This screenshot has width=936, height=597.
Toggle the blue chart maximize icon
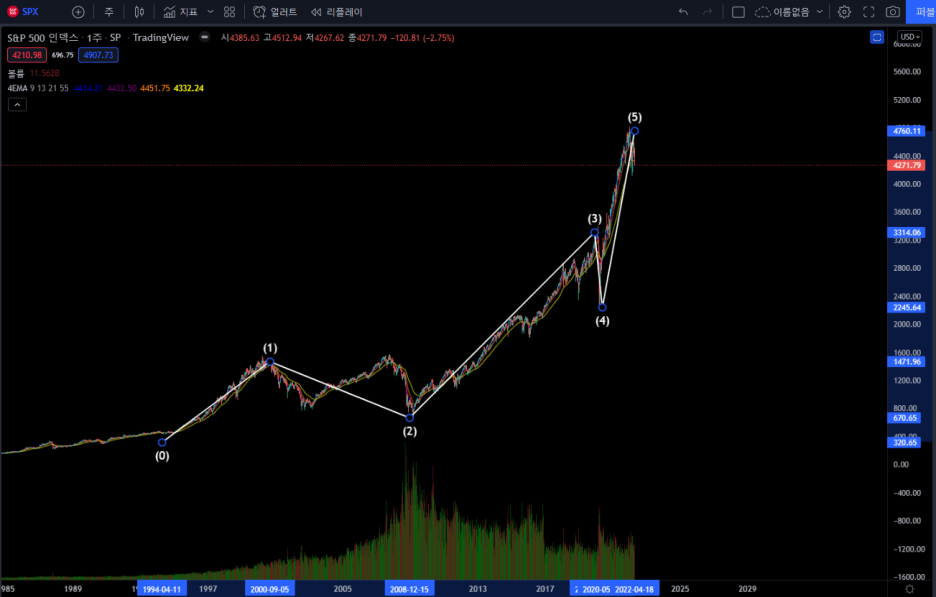(876, 38)
